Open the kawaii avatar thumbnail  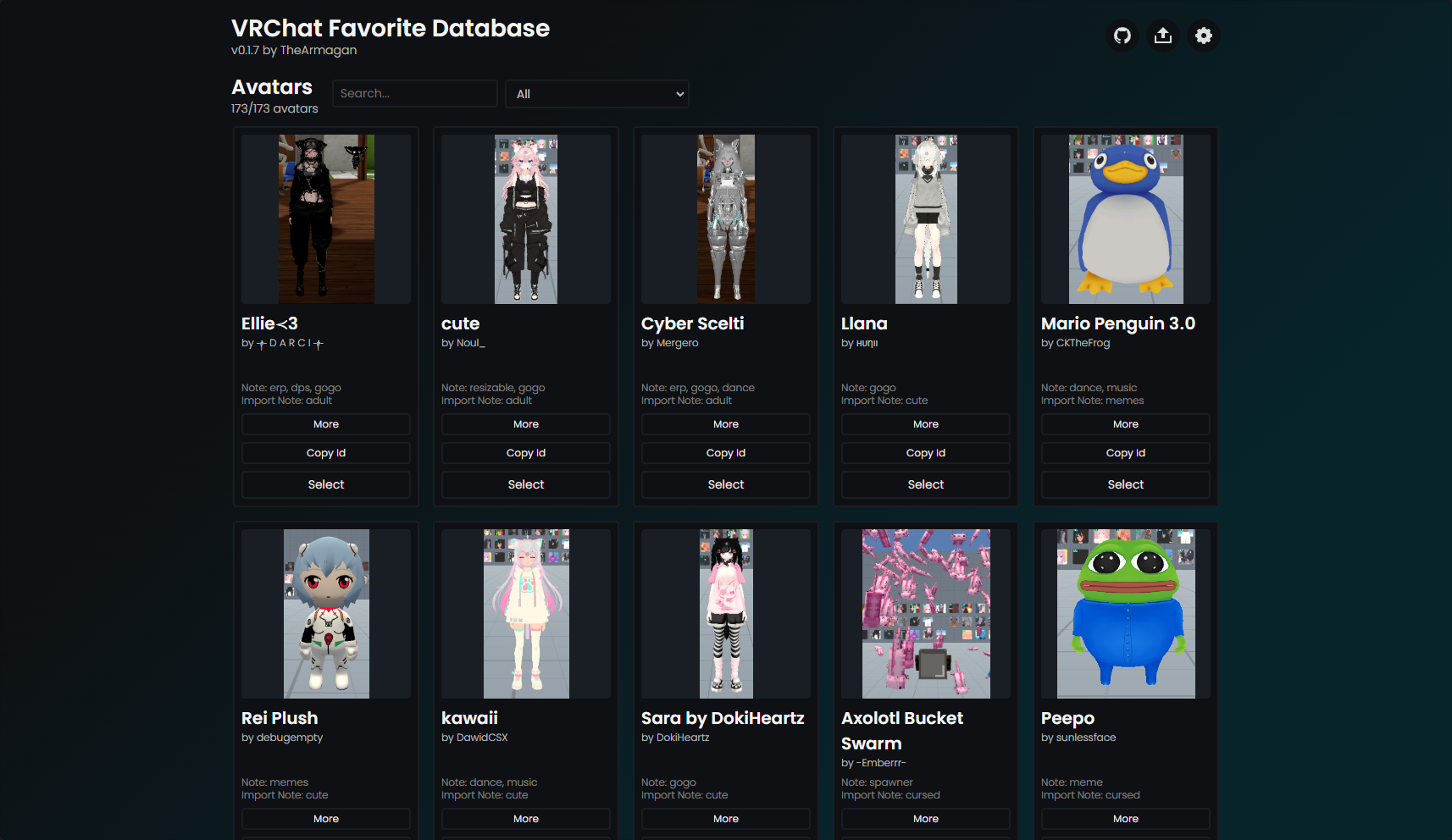coord(526,614)
